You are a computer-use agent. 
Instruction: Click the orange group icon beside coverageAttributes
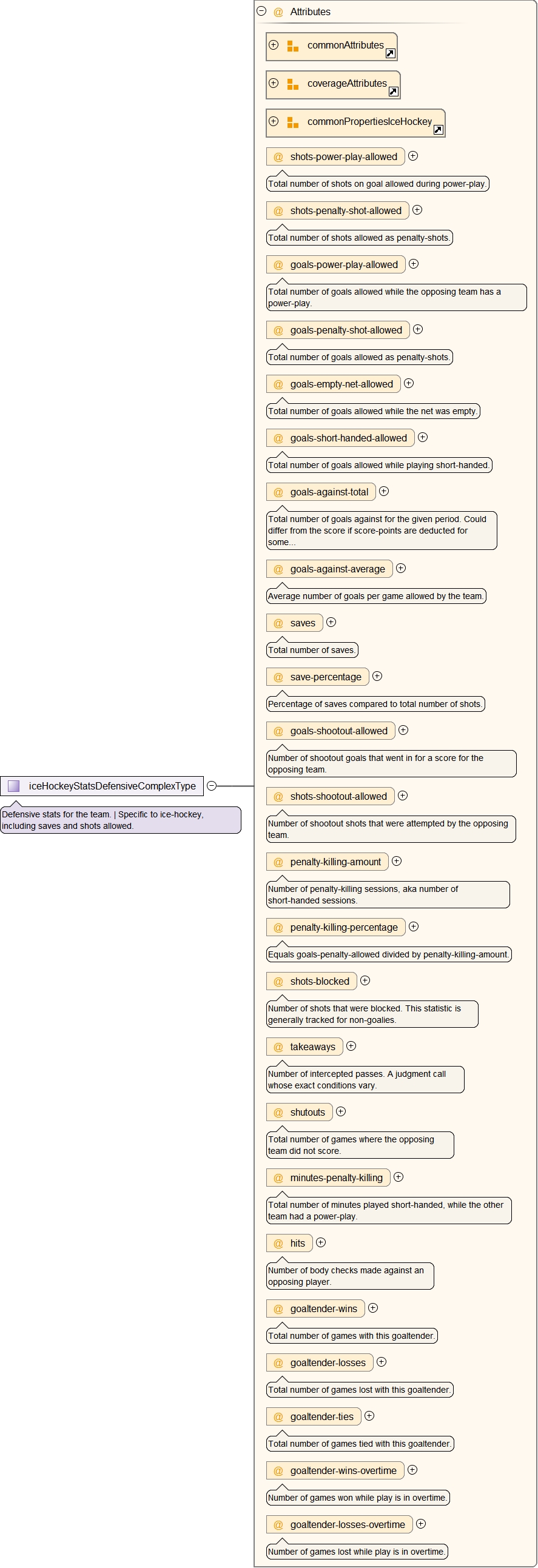293,85
